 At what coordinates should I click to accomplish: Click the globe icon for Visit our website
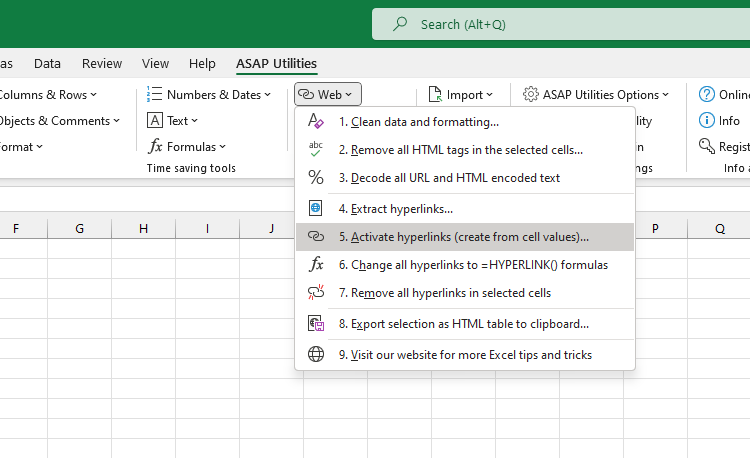(316, 354)
